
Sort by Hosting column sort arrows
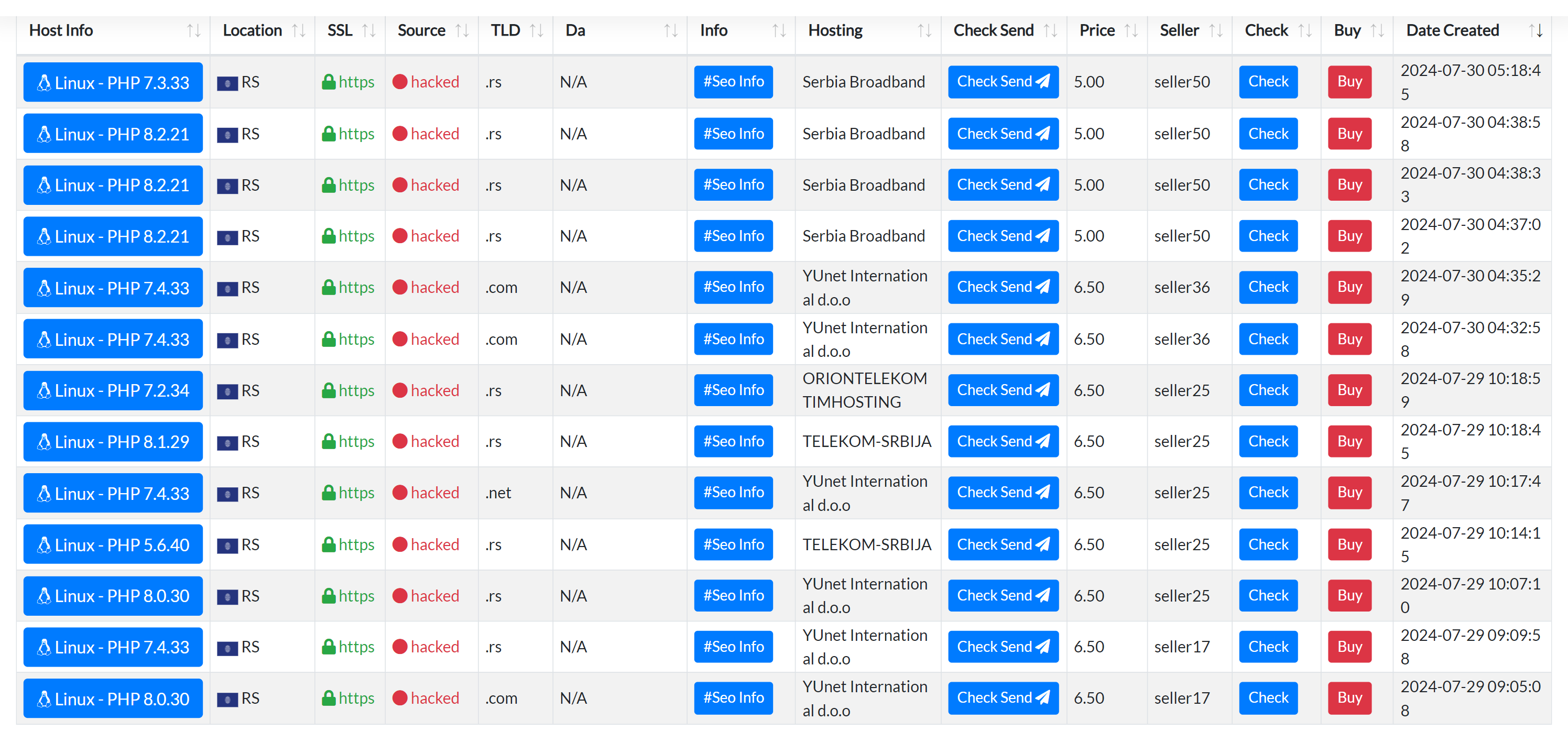(924, 30)
